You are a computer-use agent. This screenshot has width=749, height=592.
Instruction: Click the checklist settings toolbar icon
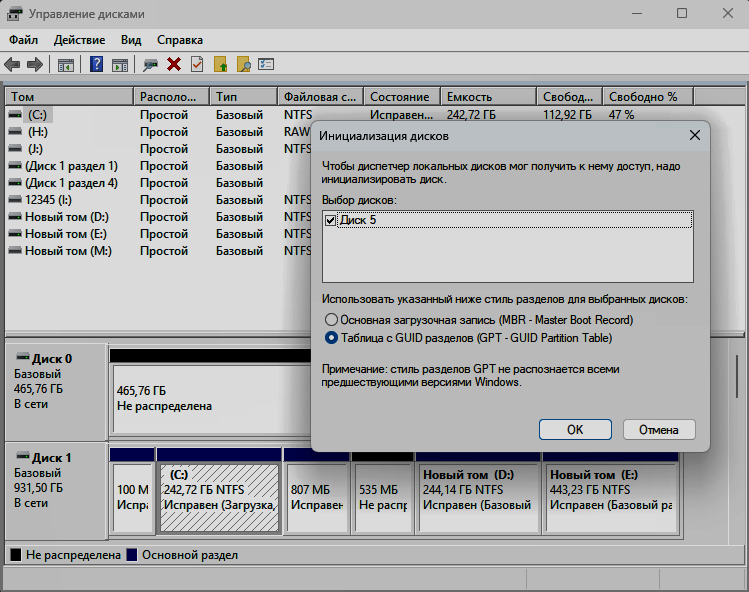(266, 64)
